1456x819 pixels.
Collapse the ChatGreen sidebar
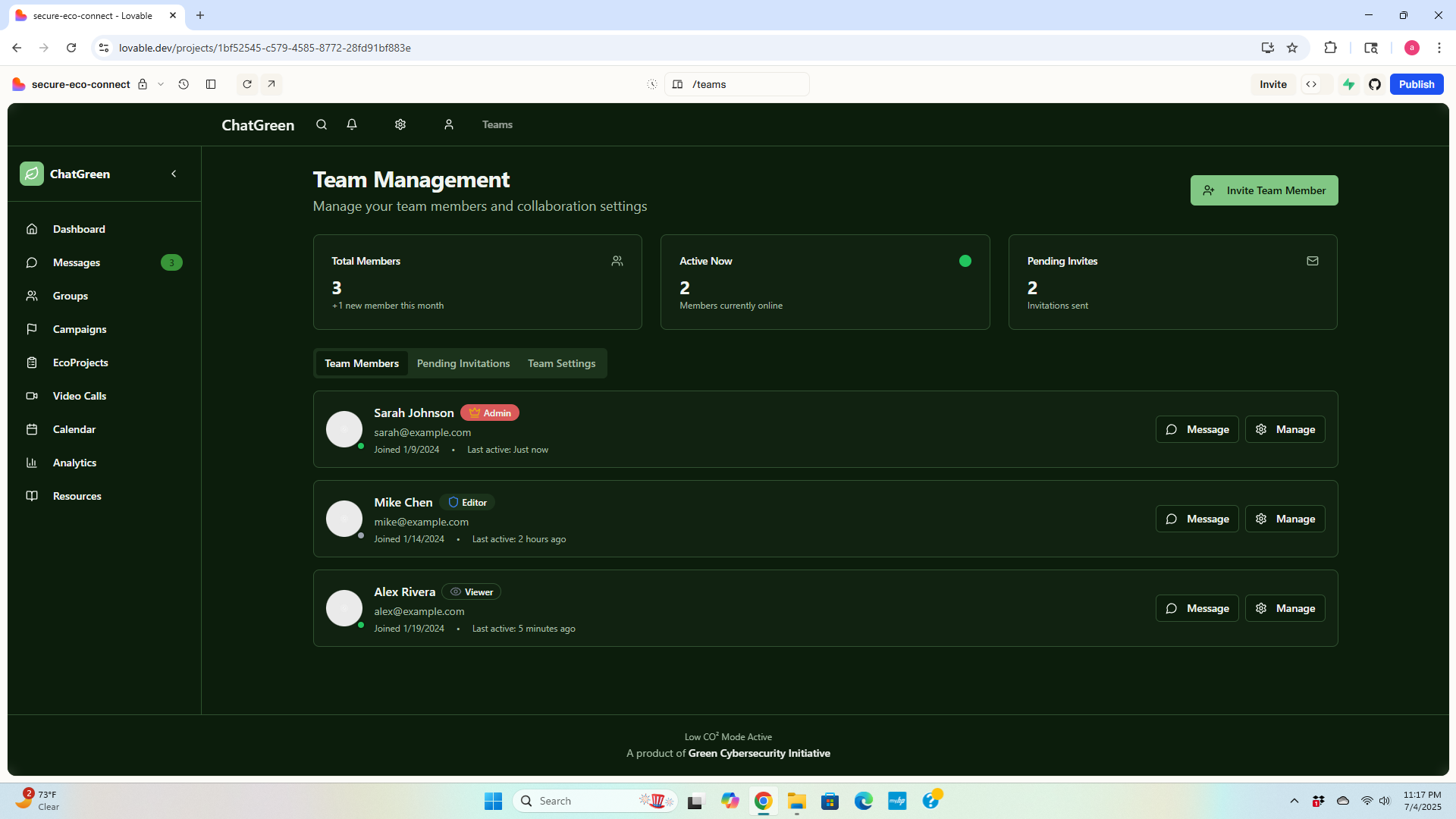tap(174, 174)
